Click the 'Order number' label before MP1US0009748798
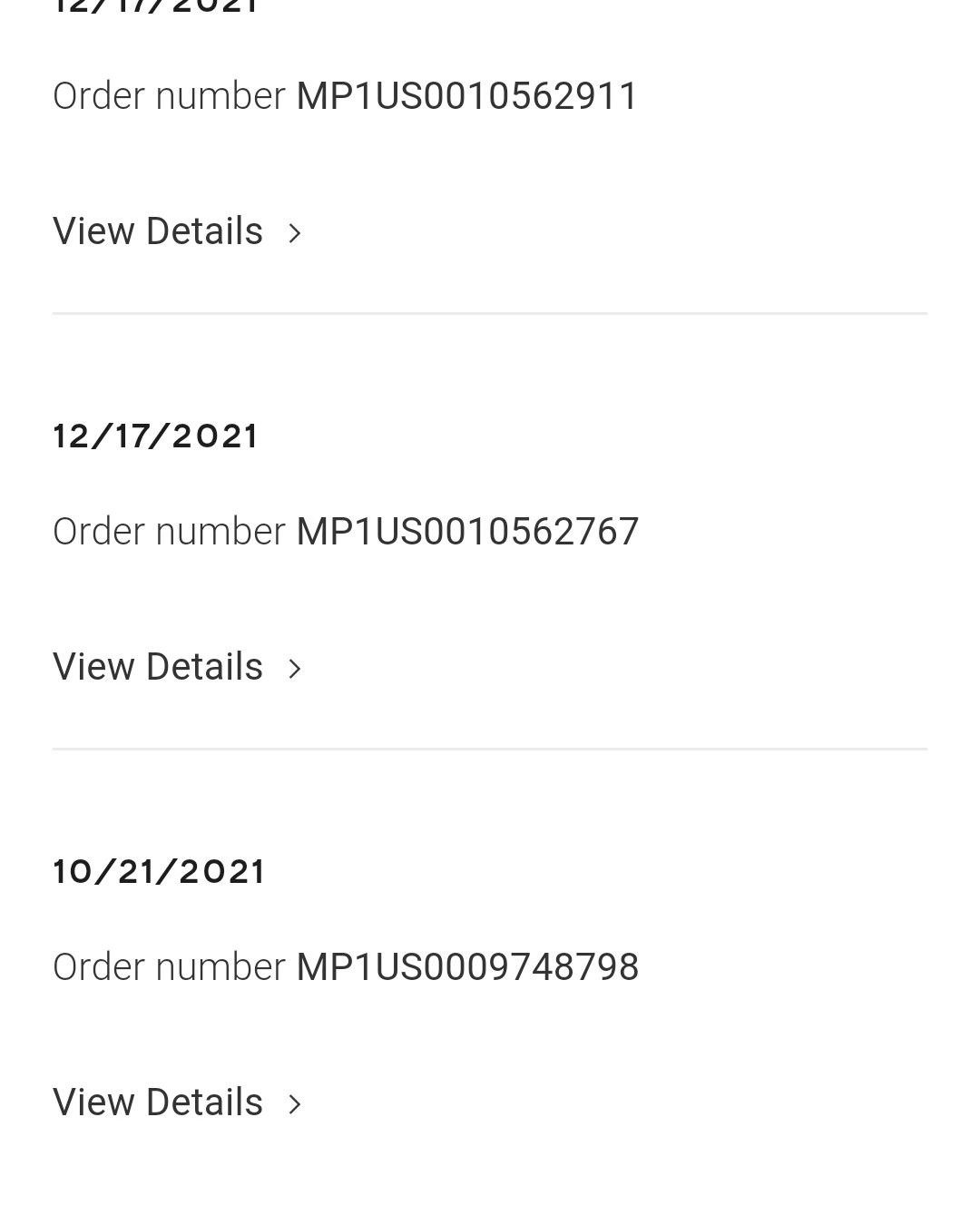Viewport: 980px width, 1225px height. point(169,967)
